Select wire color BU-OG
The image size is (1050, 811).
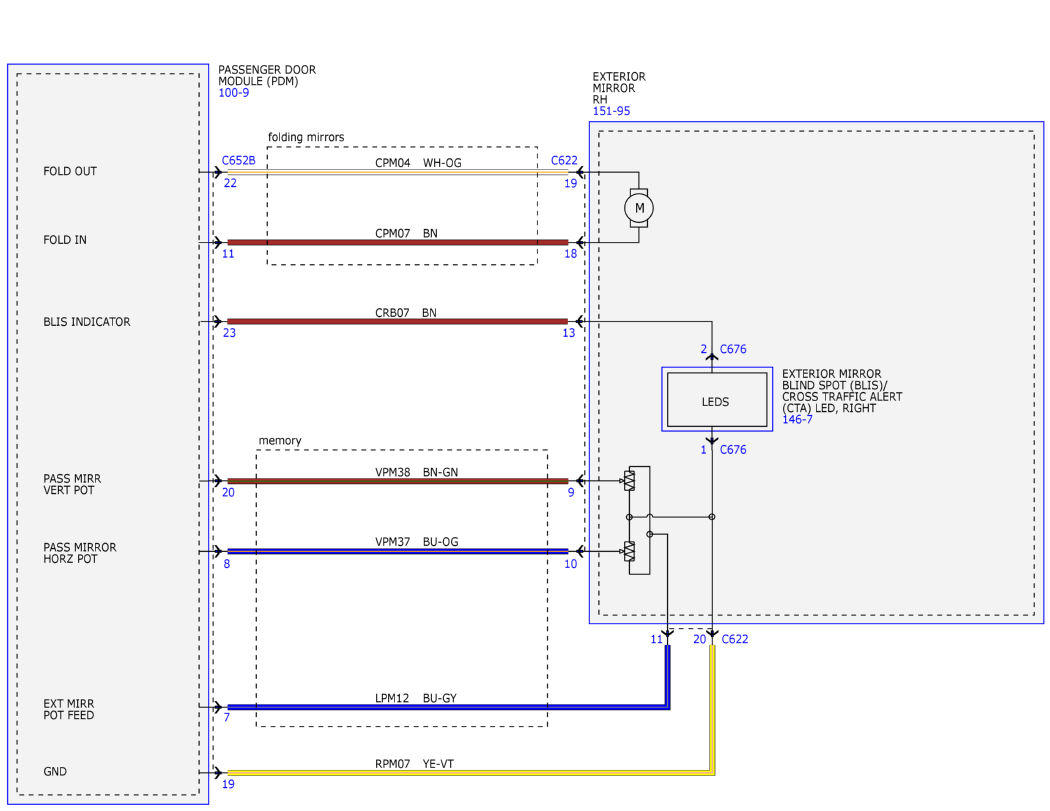pos(441,542)
